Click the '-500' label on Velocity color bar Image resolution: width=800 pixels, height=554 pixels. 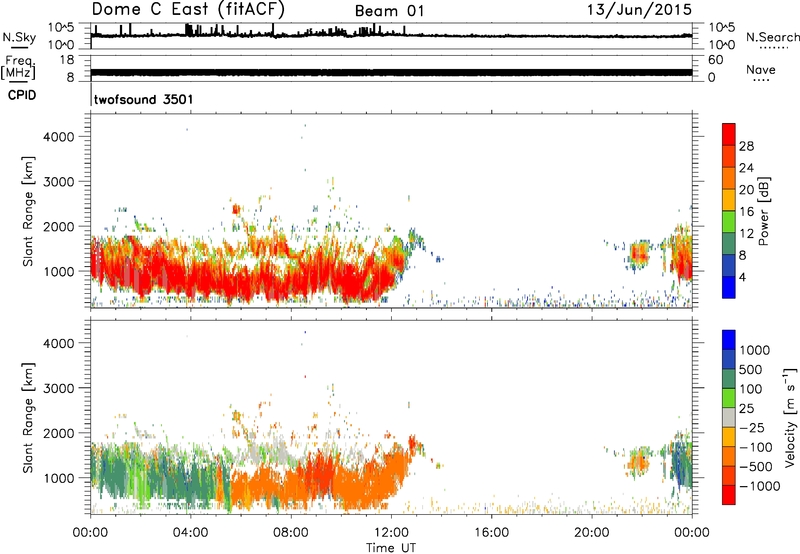pyautogui.click(x=756, y=467)
